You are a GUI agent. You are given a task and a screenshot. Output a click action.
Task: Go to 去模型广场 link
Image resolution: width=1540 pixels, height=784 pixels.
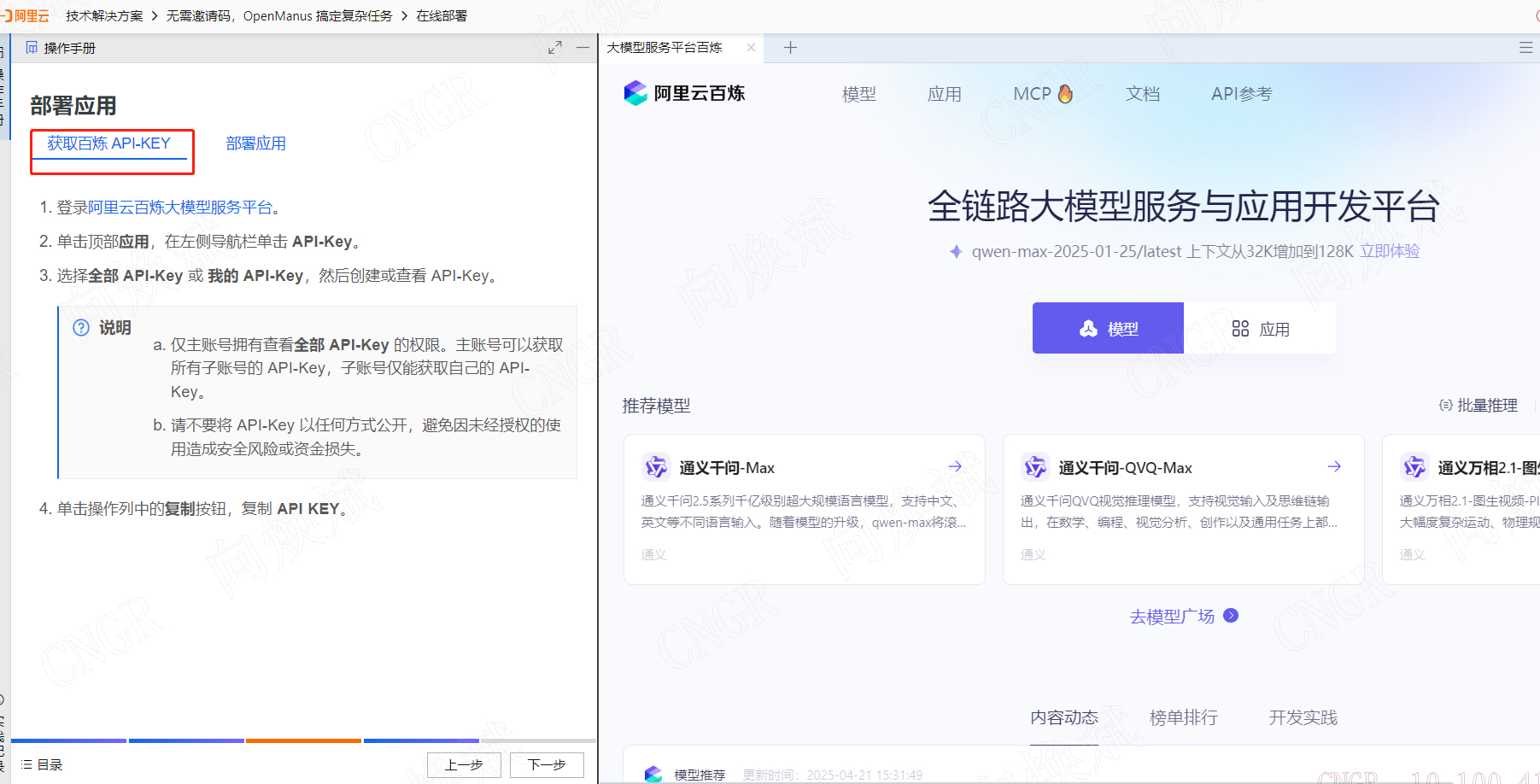click(1172, 616)
